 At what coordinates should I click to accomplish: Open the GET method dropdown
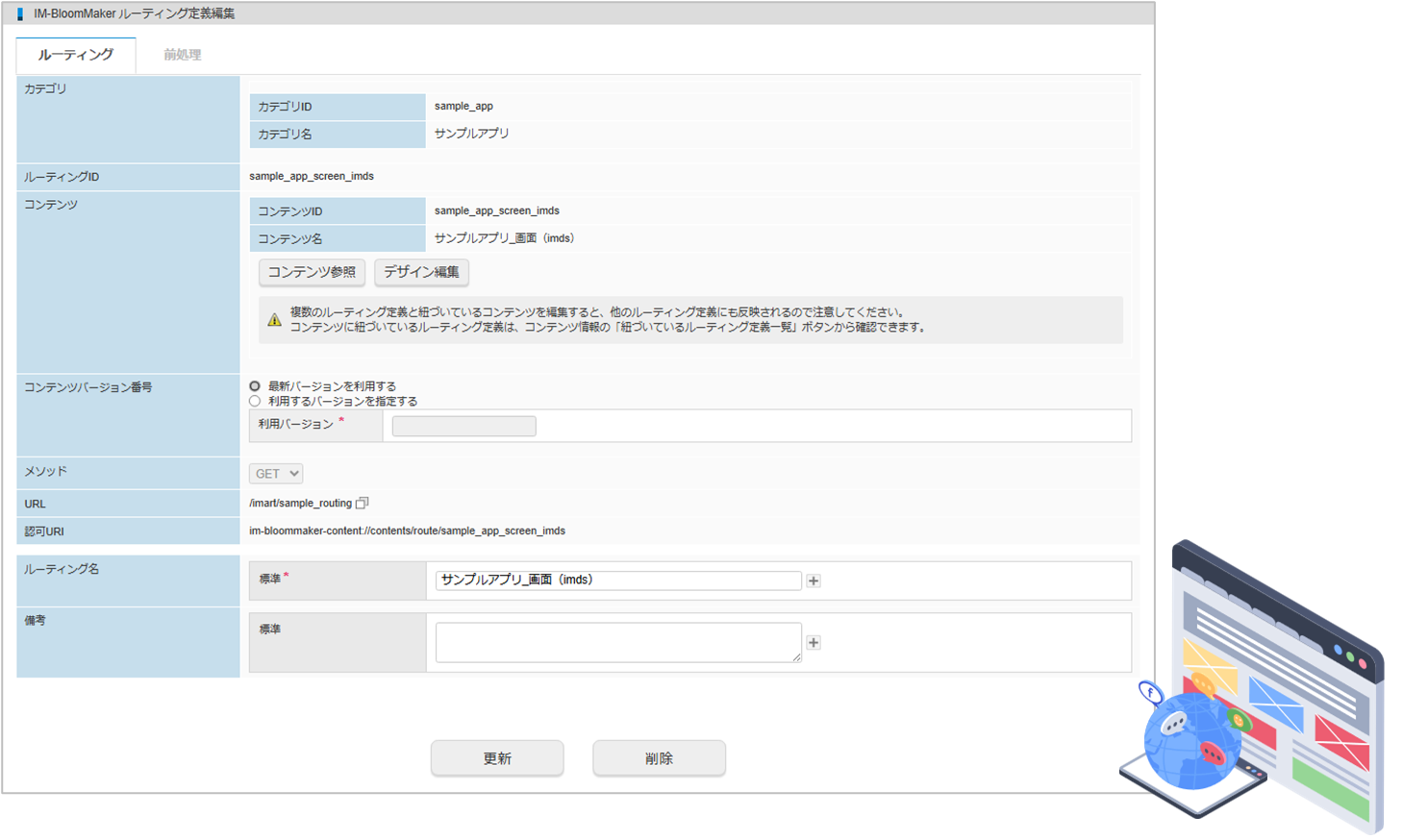pyautogui.click(x=276, y=474)
